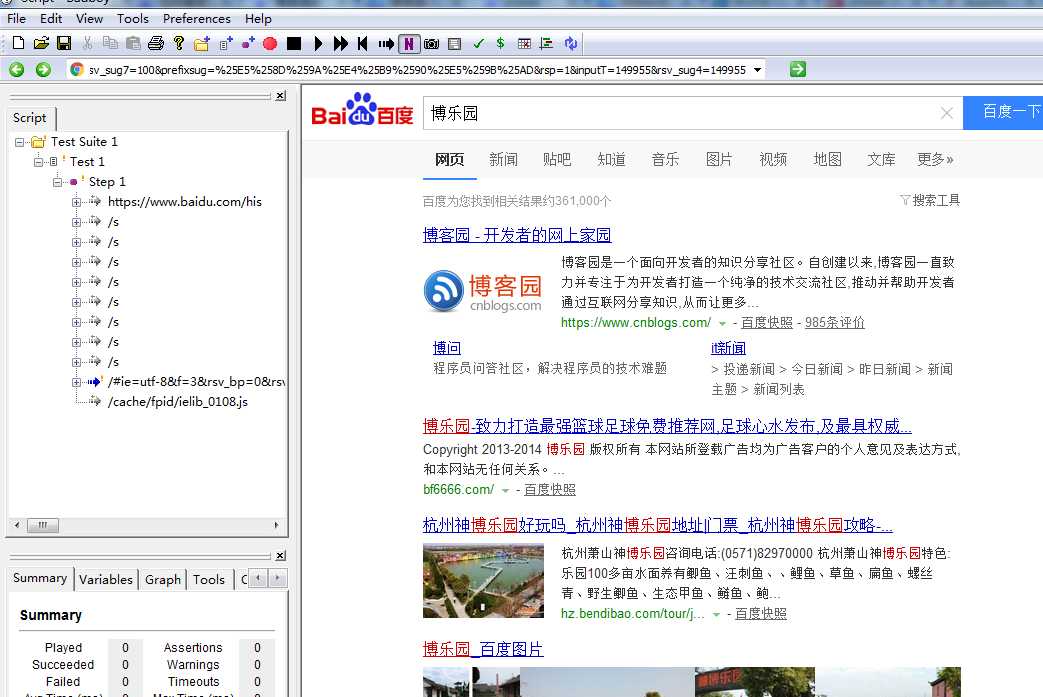Play the script with the single arrow button
Screen dimensions: 1043x697
point(317,43)
